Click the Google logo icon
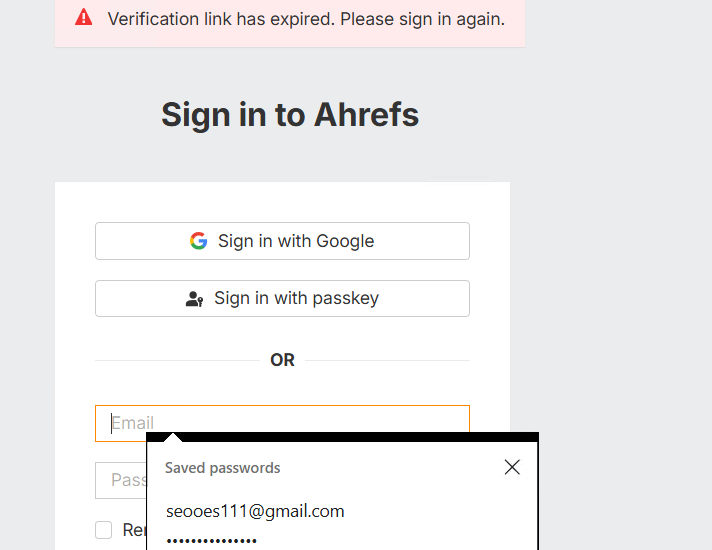Image resolution: width=712 pixels, height=550 pixels. coord(198,241)
